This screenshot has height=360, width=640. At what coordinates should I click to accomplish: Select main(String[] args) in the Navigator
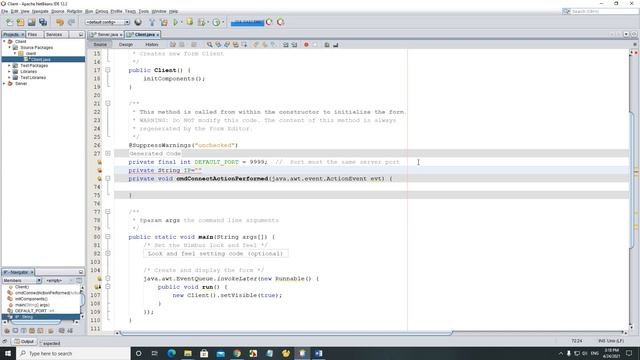tap(32, 305)
